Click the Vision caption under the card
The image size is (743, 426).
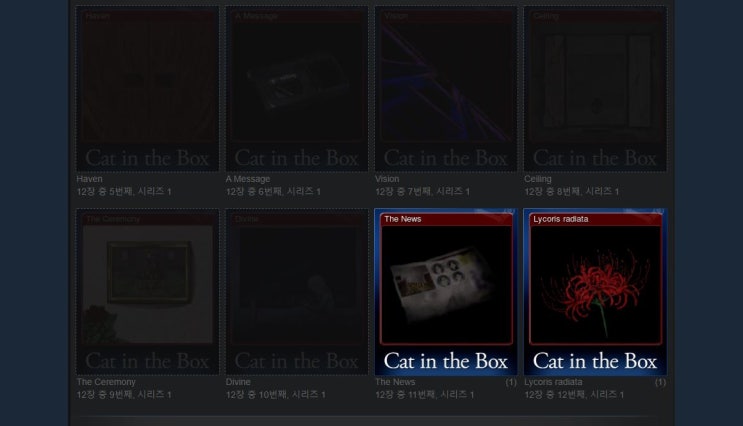(387, 179)
